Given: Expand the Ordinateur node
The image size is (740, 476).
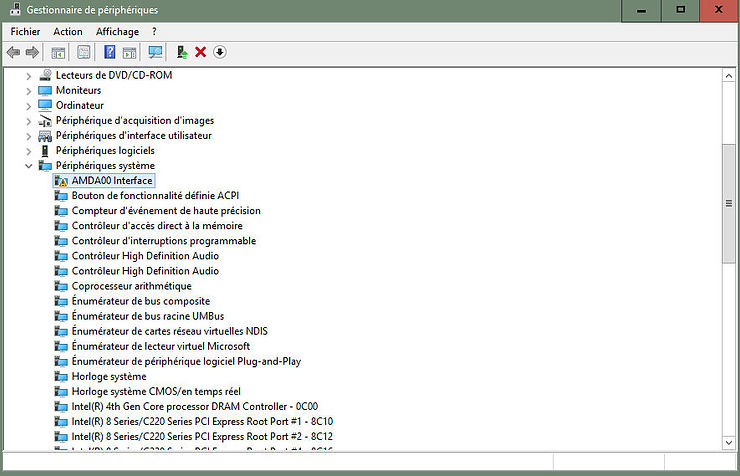Looking at the screenshot, I should point(29,106).
